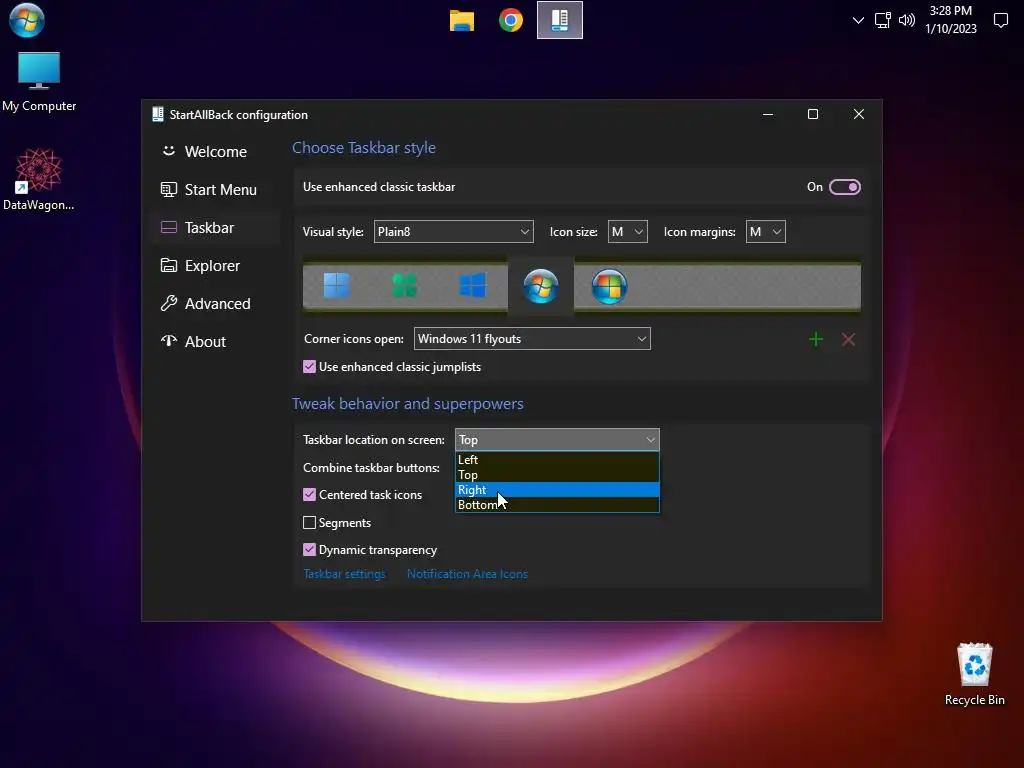Screen dimensions: 1024x768
Task: Open the Taskbar settings link
Action: coord(345,574)
